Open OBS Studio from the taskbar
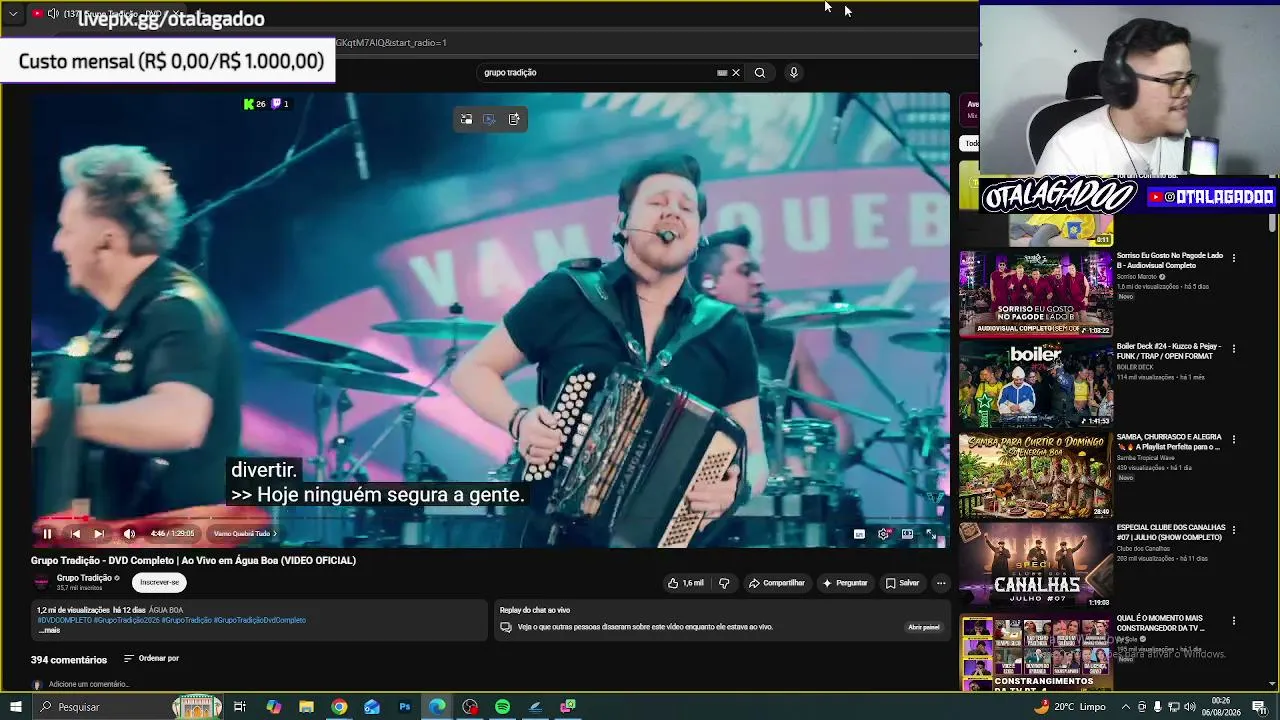Viewport: 1280px width, 720px height. tap(470, 707)
